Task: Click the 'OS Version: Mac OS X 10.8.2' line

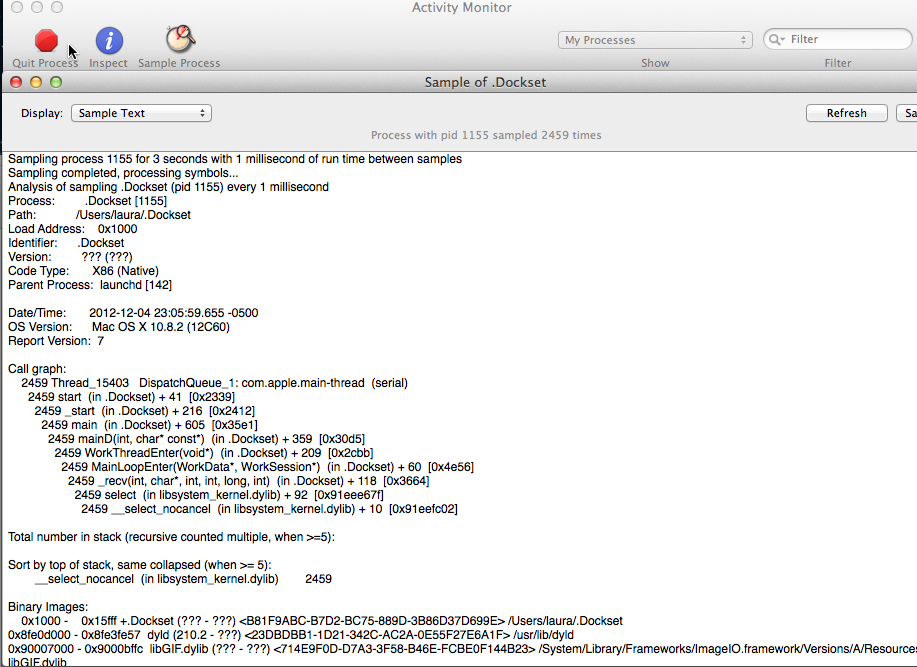Action: point(119,327)
